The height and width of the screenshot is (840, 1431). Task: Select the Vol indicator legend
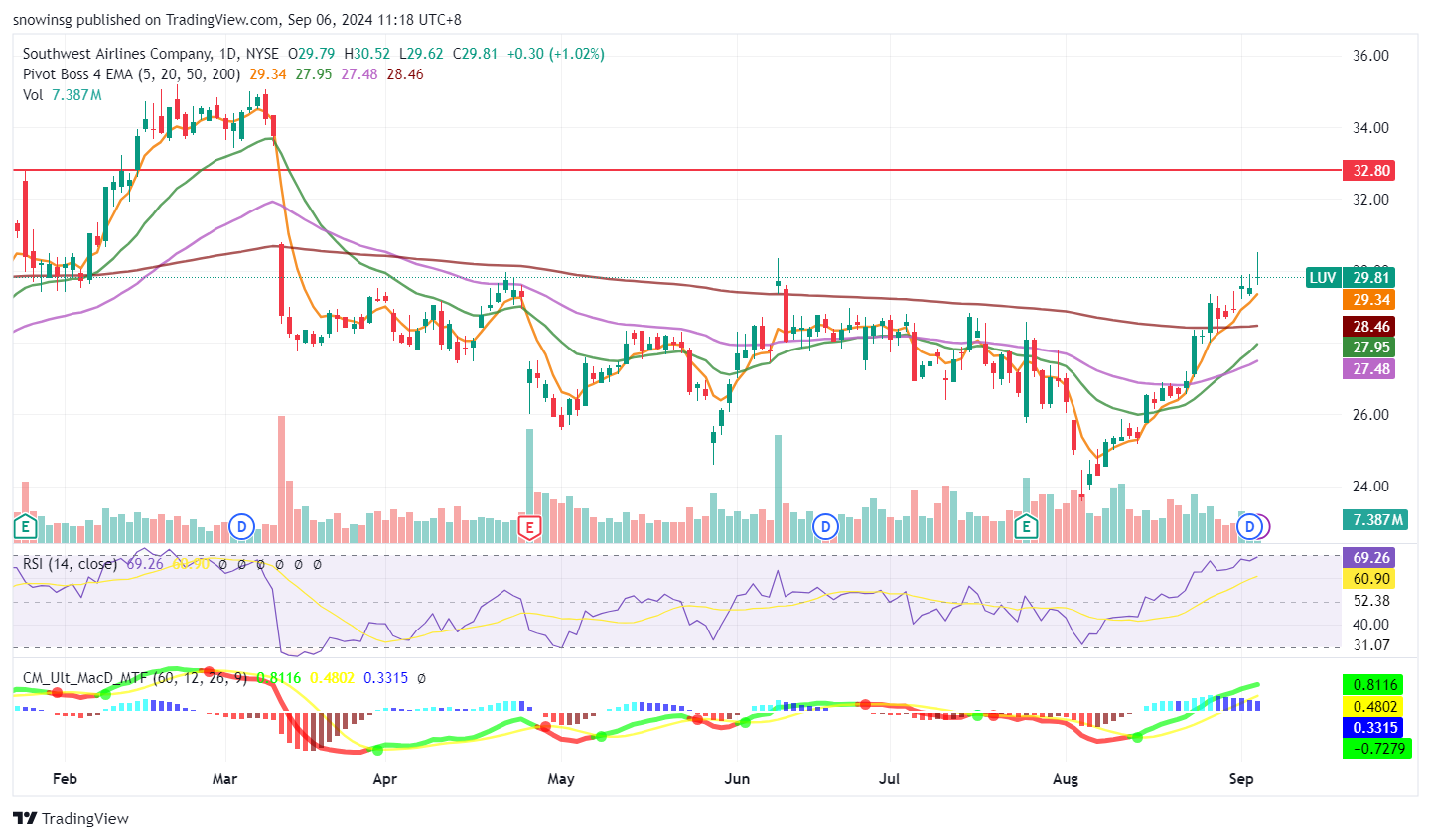pos(33,95)
